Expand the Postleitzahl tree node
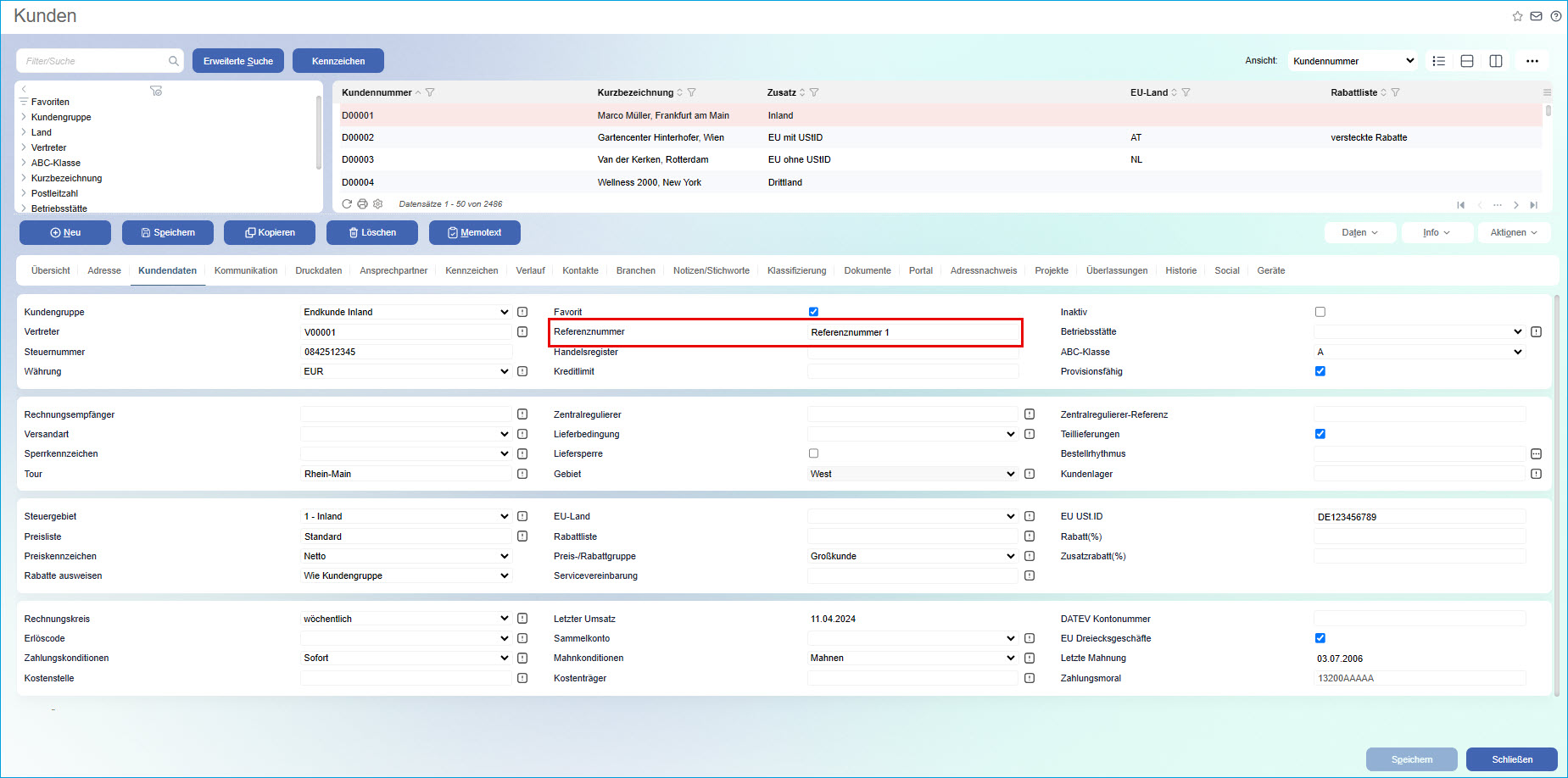This screenshot has width=1568, height=778. pos(24,193)
